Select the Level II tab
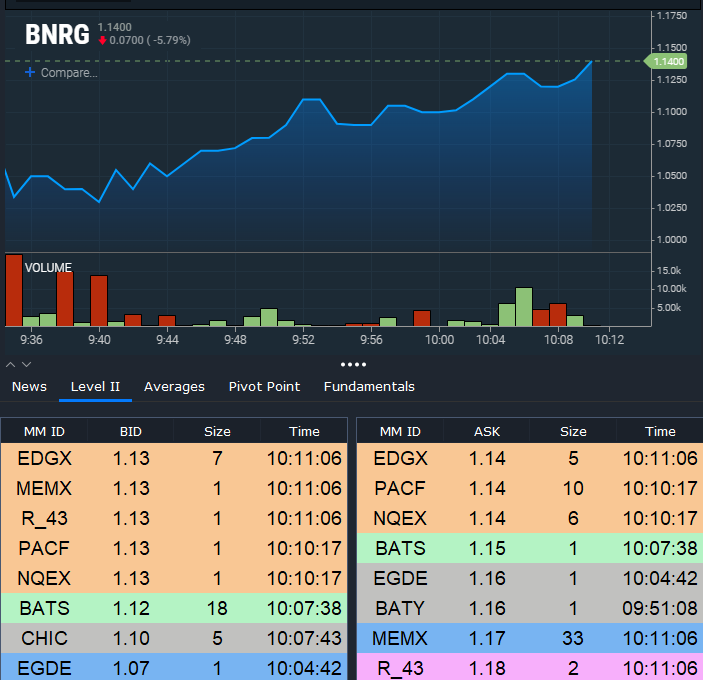703x680 pixels. pyautogui.click(x=95, y=386)
